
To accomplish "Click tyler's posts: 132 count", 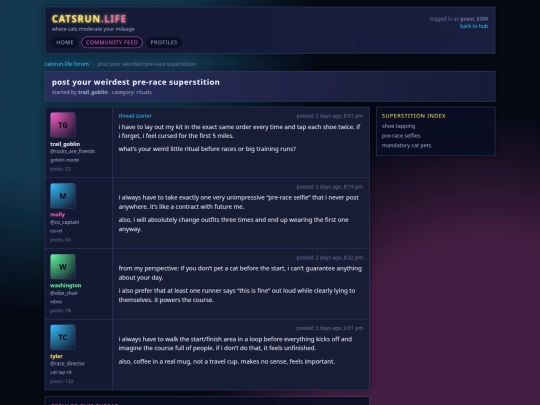I will [x=62, y=381].
